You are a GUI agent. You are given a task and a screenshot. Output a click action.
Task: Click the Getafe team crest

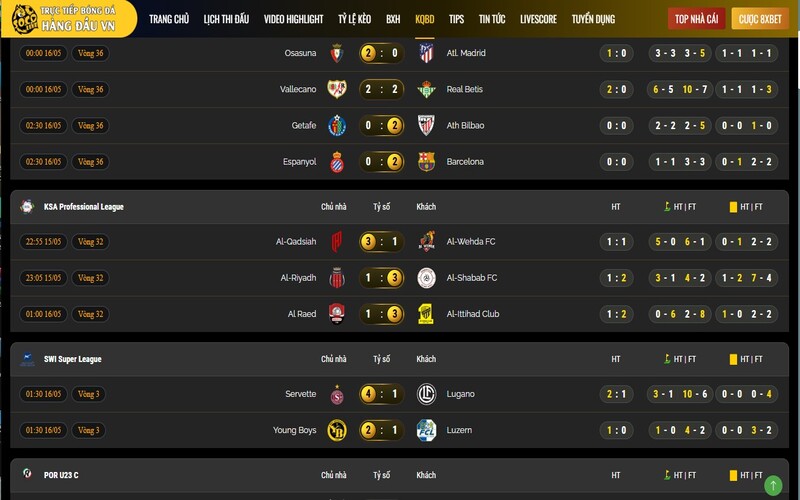[x=337, y=126]
